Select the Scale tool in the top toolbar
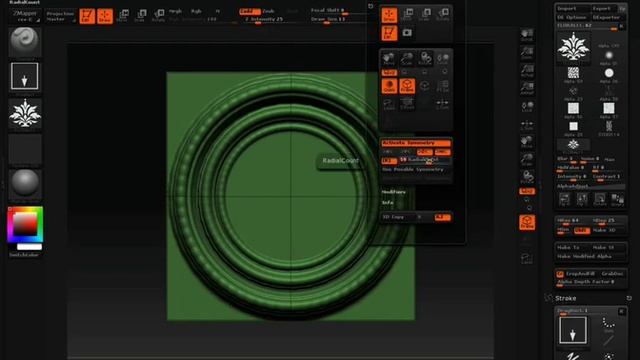The width and height of the screenshot is (640, 360). [140, 16]
